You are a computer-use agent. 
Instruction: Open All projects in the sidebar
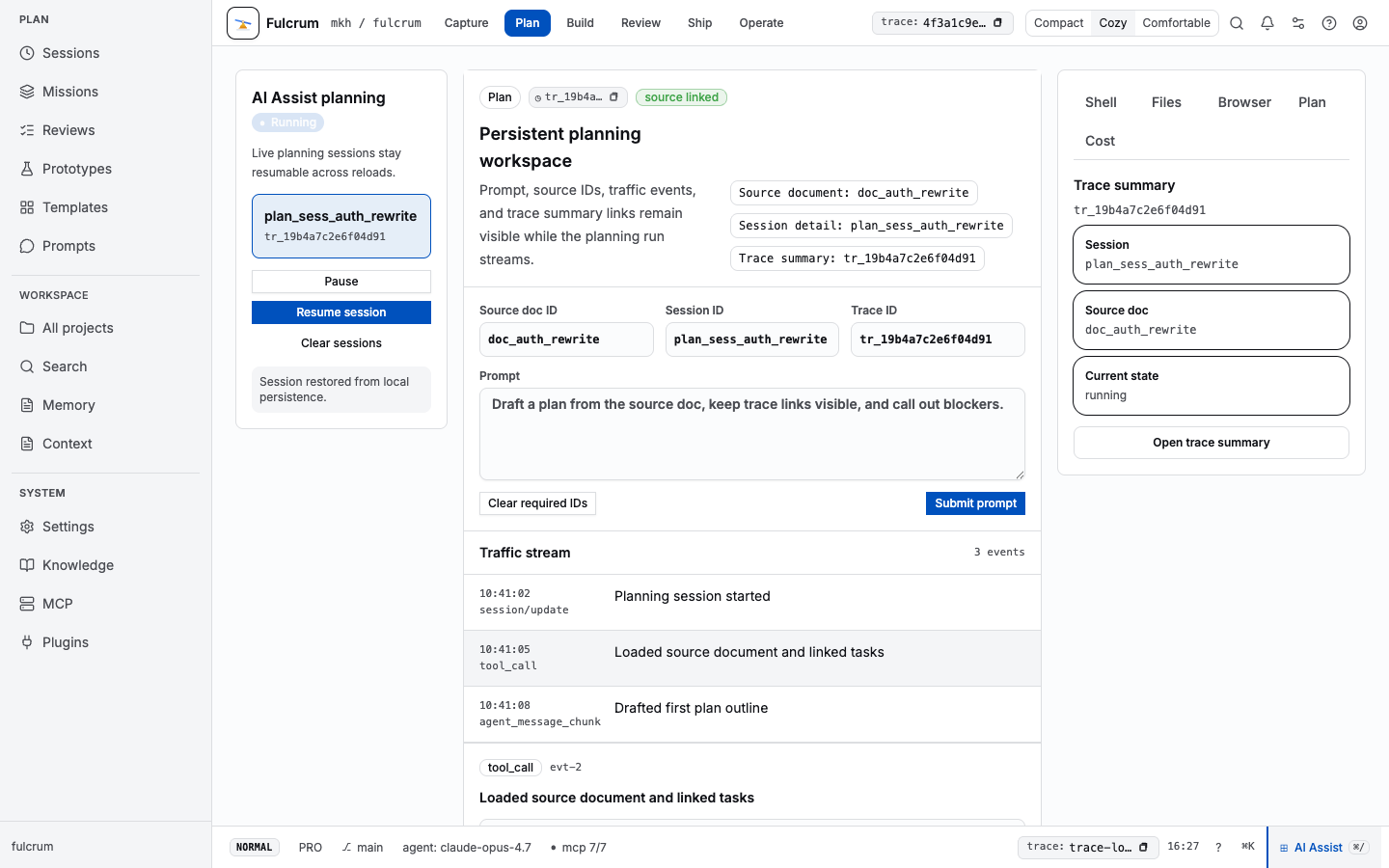[x=106, y=328]
